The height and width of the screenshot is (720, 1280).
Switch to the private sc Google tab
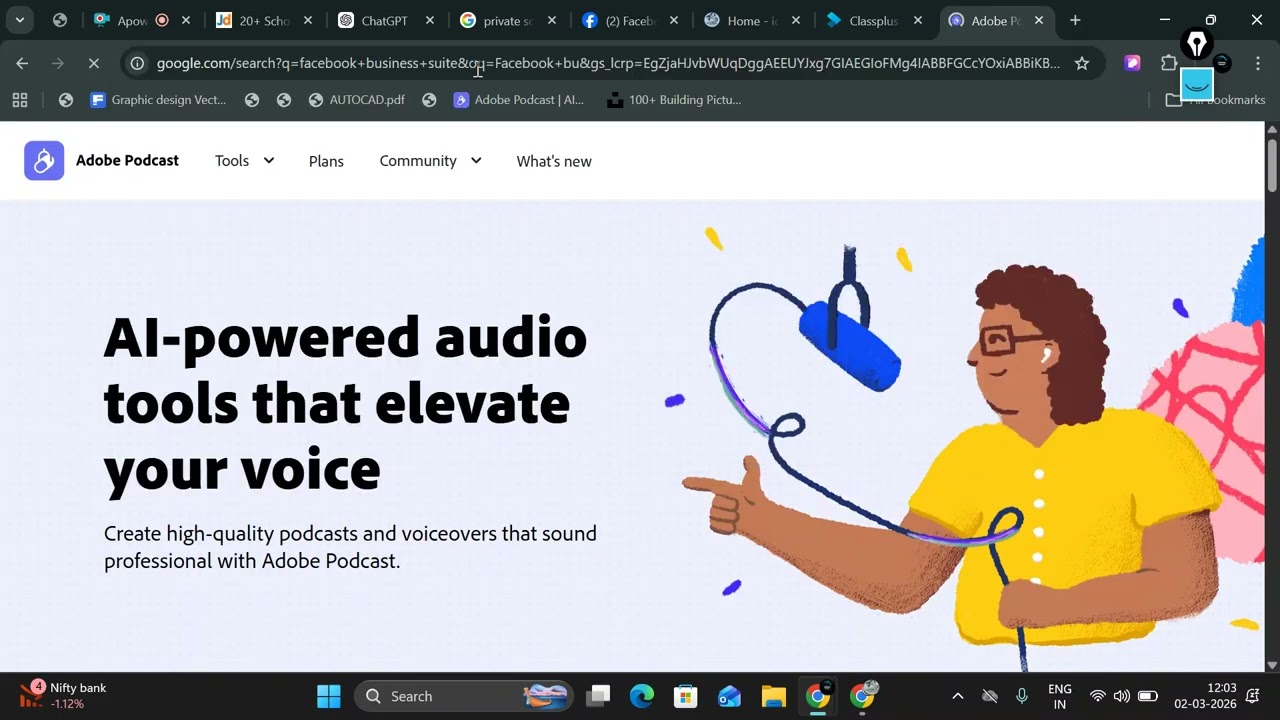click(507, 20)
